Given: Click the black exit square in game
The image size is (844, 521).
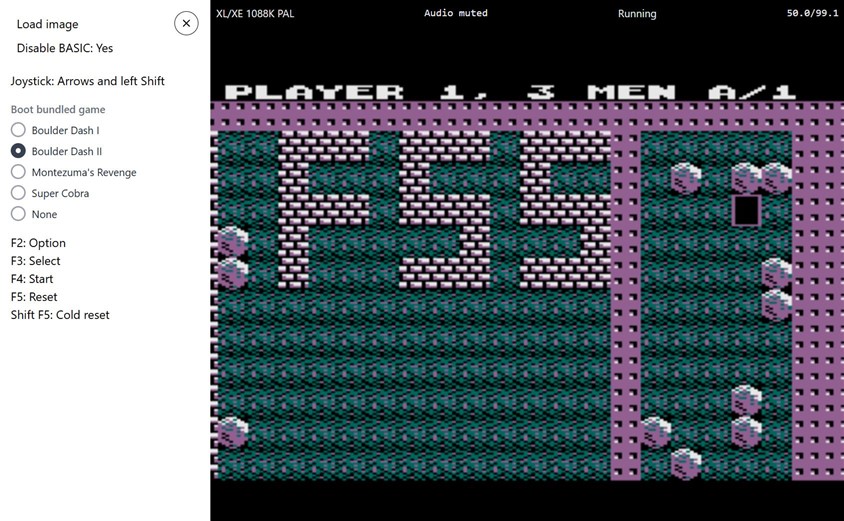Looking at the screenshot, I should pos(746,211).
